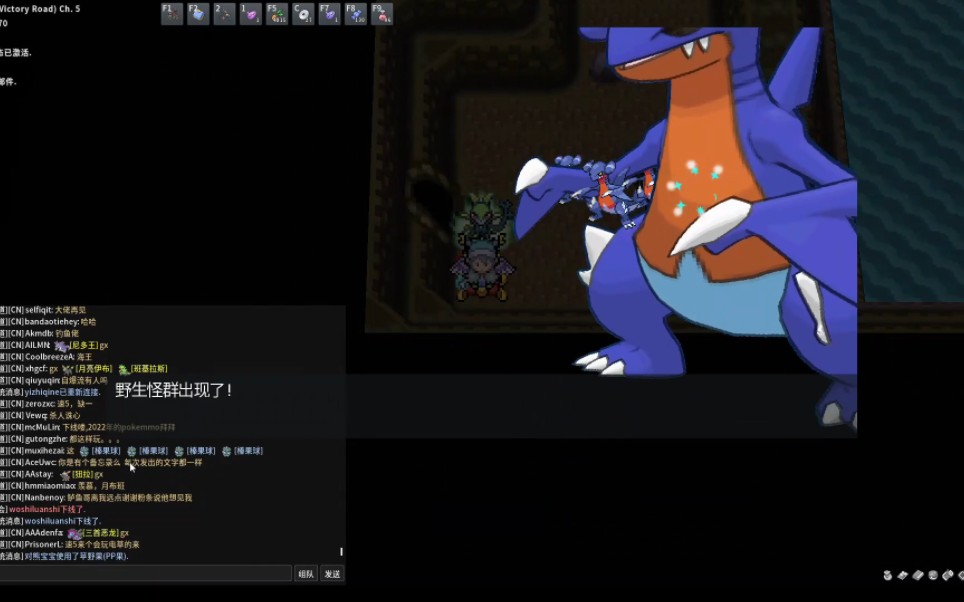Image resolution: width=964 pixels, height=602 pixels.
Task: Click the Victory Road Ch. 5 location text
Action: 40,9
